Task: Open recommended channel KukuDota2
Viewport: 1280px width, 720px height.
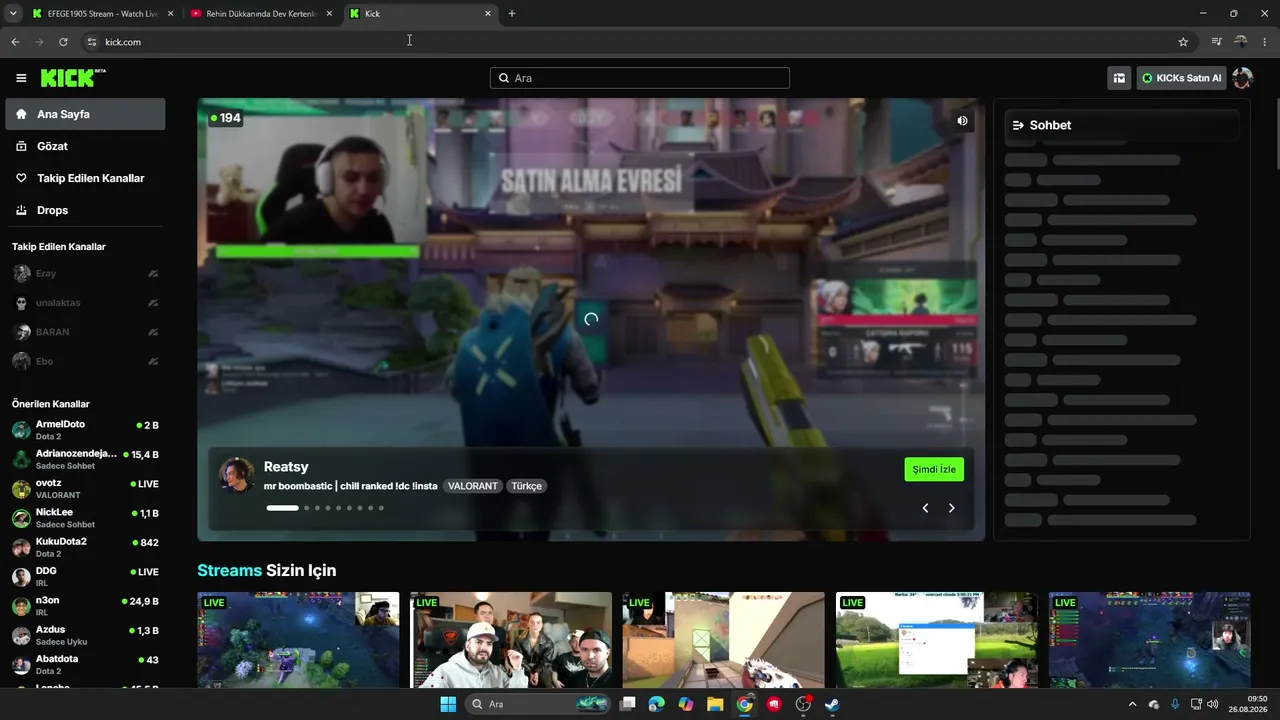Action: (85, 547)
